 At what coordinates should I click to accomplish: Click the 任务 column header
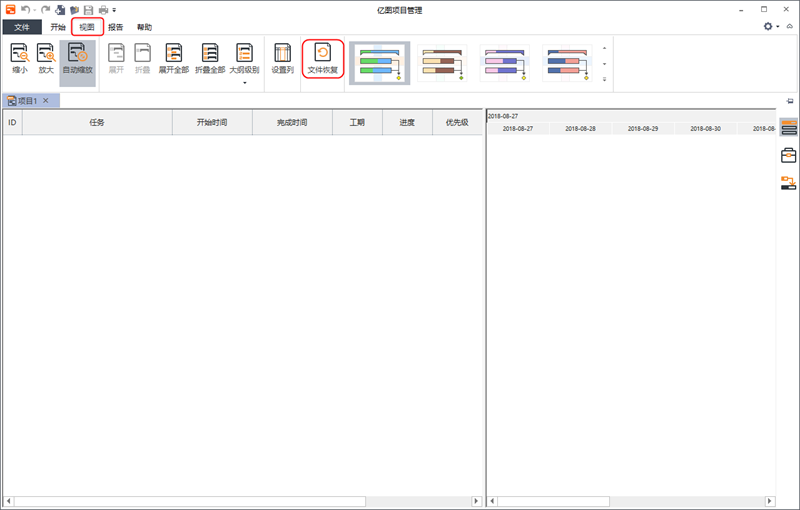(97, 122)
